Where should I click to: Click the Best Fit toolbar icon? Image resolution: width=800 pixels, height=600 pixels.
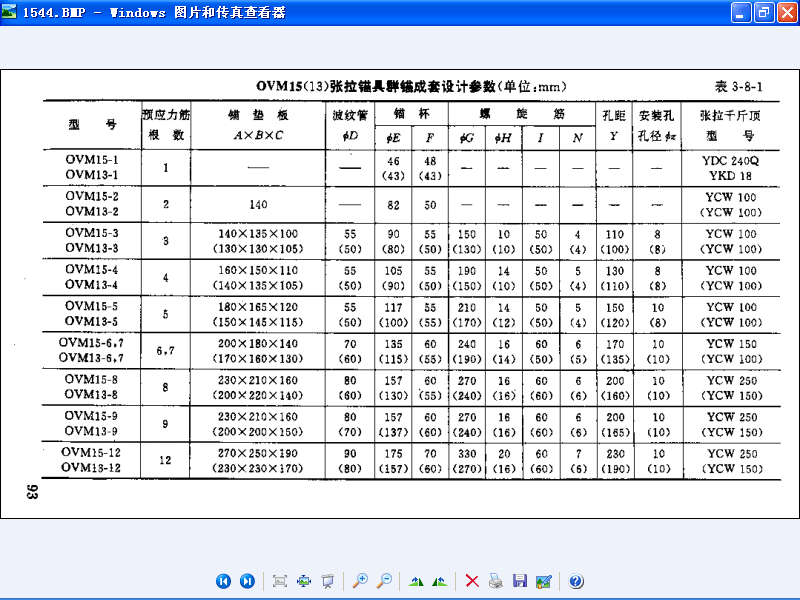coord(280,581)
